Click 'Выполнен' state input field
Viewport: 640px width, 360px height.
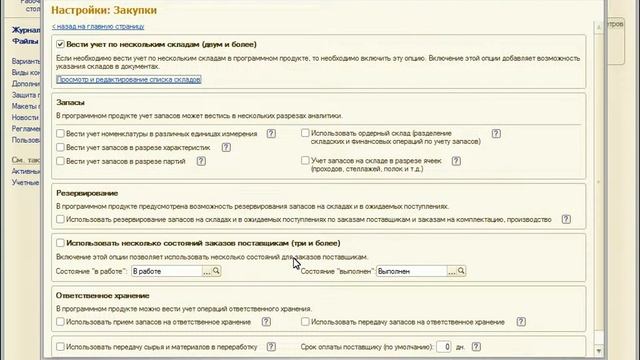412,271
